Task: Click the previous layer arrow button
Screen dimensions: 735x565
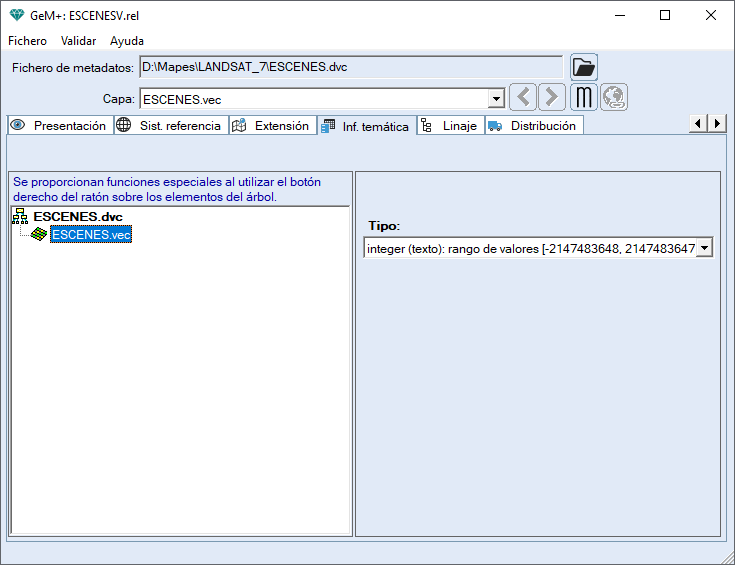Action: (523, 98)
